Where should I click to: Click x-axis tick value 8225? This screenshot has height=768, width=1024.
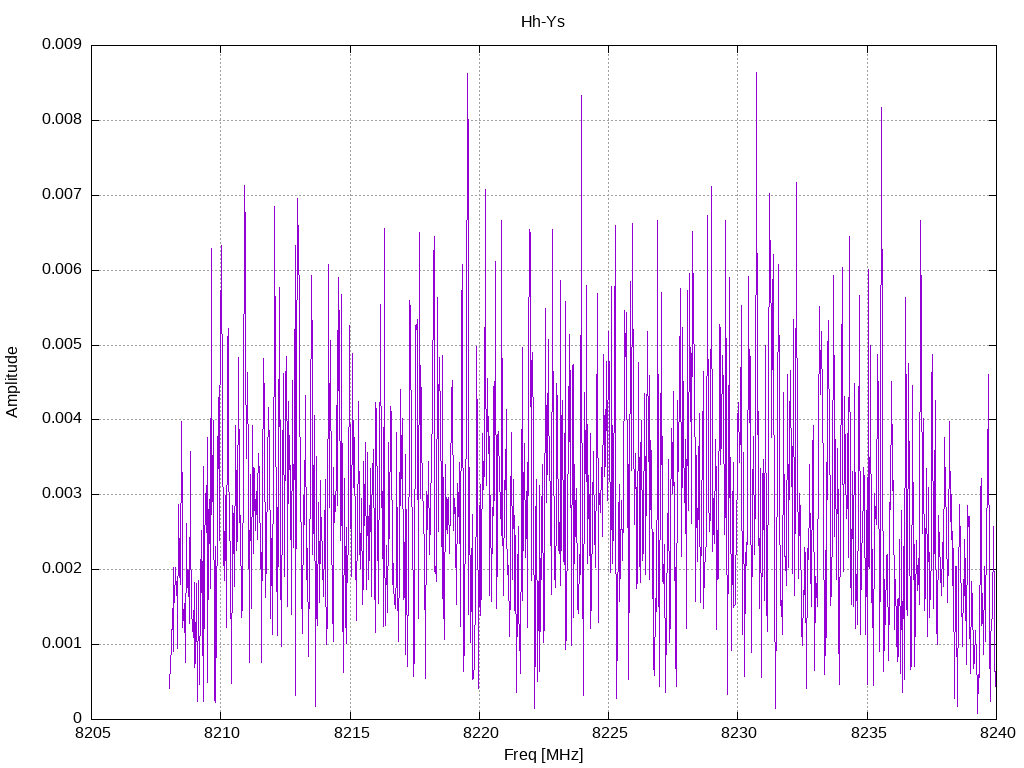click(x=610, y=733)
